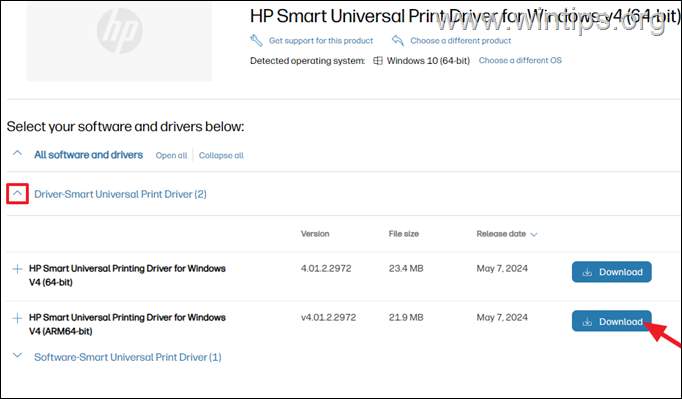The image size is (682, 399).
Task: Click the wrench icon beside Get support
Action: tap(256, 40)
